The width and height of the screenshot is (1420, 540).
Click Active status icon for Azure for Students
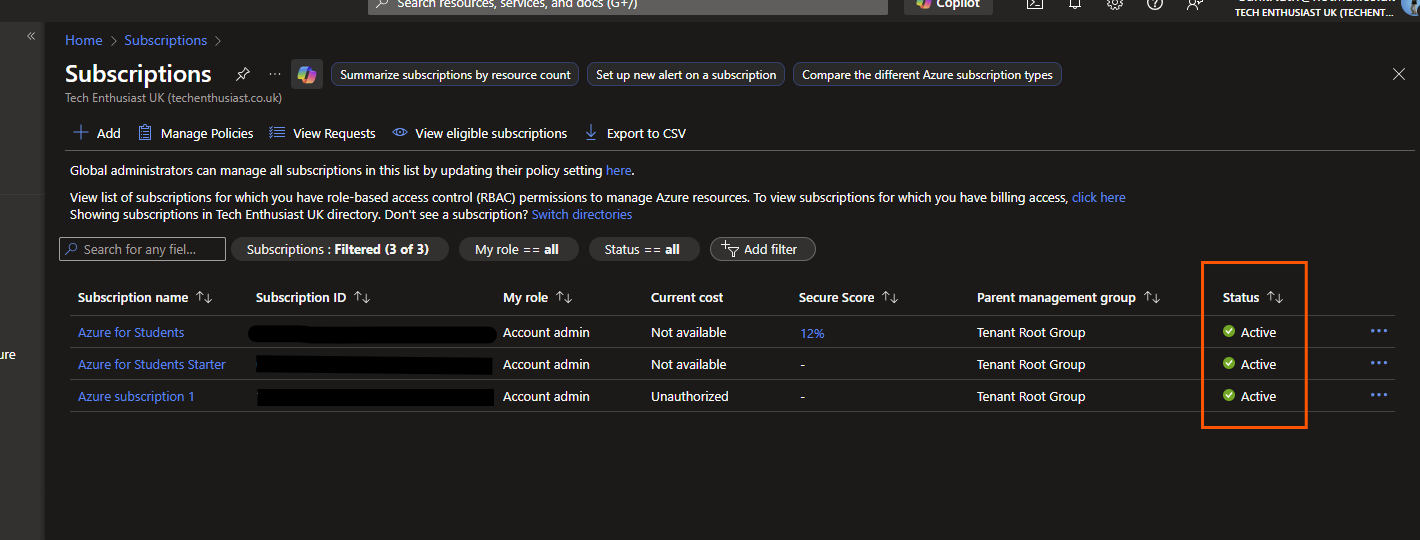1229,332
